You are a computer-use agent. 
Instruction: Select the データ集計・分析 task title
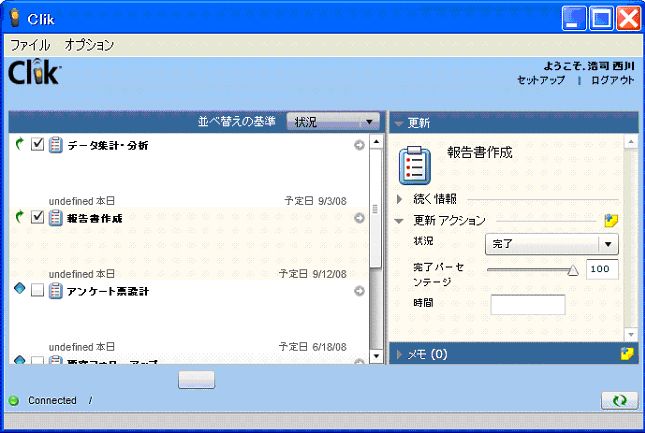pos(108,145)
